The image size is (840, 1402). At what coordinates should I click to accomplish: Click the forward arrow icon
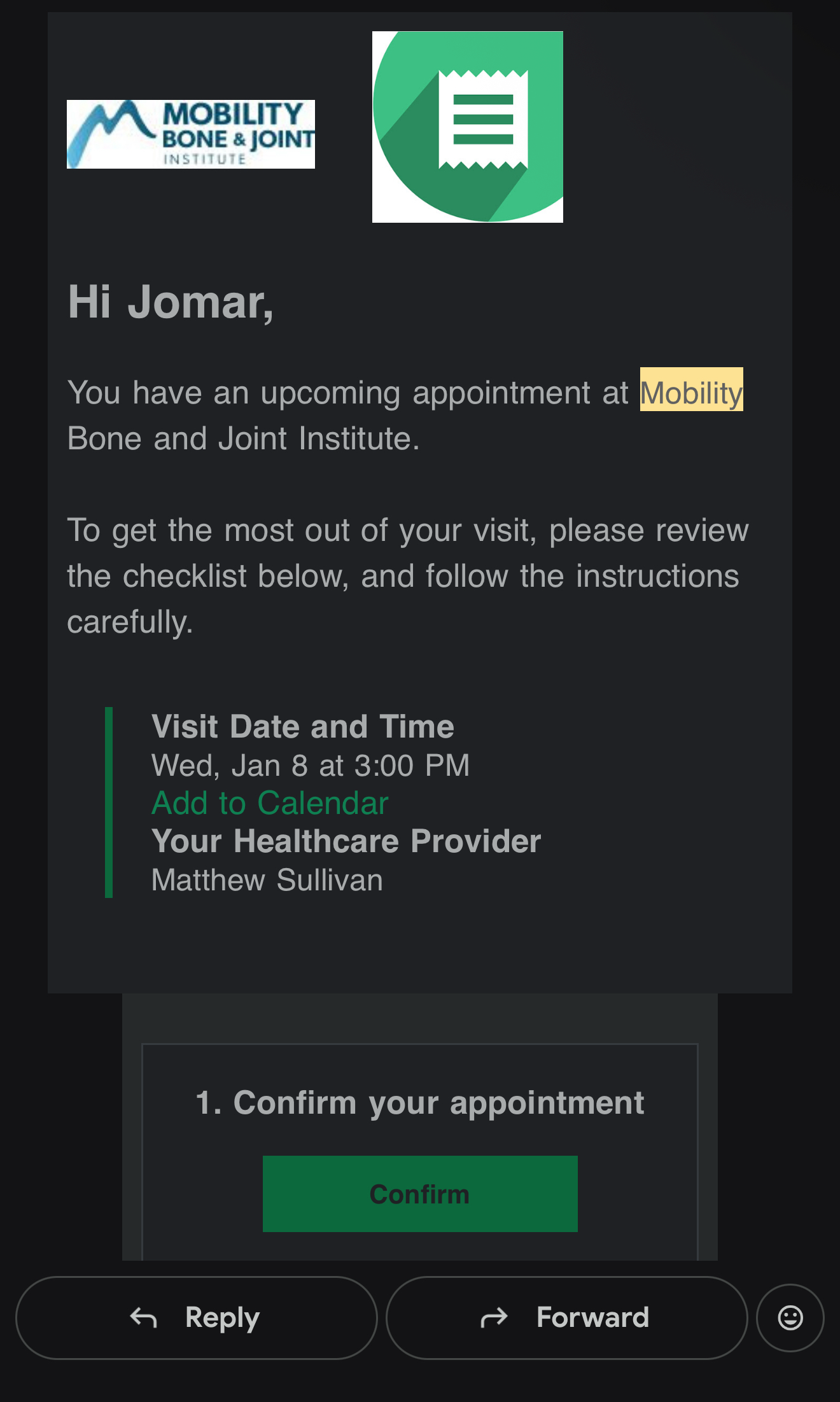(494, 1317)
